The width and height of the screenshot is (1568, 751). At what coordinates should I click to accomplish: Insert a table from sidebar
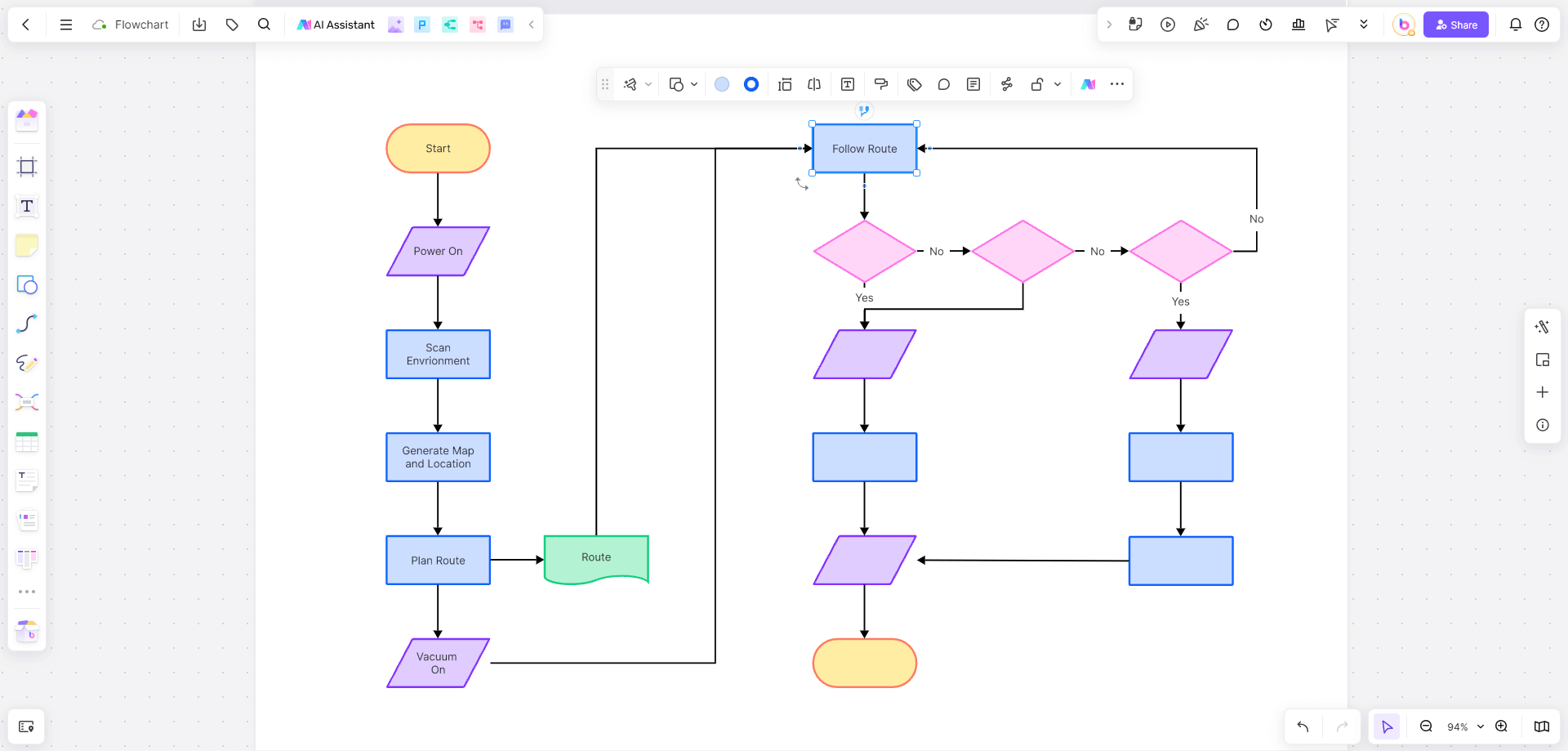click(x=27, y=441)
